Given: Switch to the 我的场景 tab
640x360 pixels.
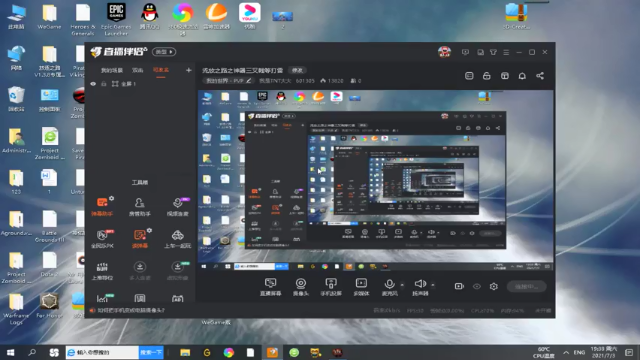Looking at the screenshot, I should [112, 70].
